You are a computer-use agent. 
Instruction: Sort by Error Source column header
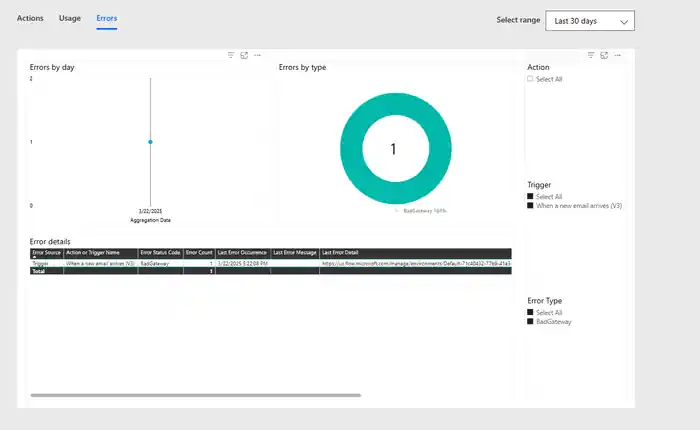46,253
